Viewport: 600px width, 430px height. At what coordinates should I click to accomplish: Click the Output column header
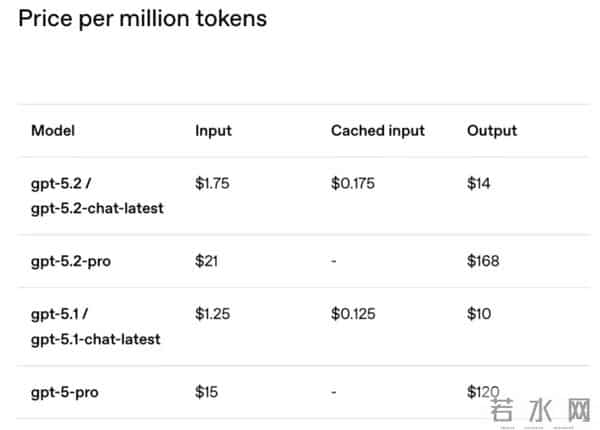(492, 131)
